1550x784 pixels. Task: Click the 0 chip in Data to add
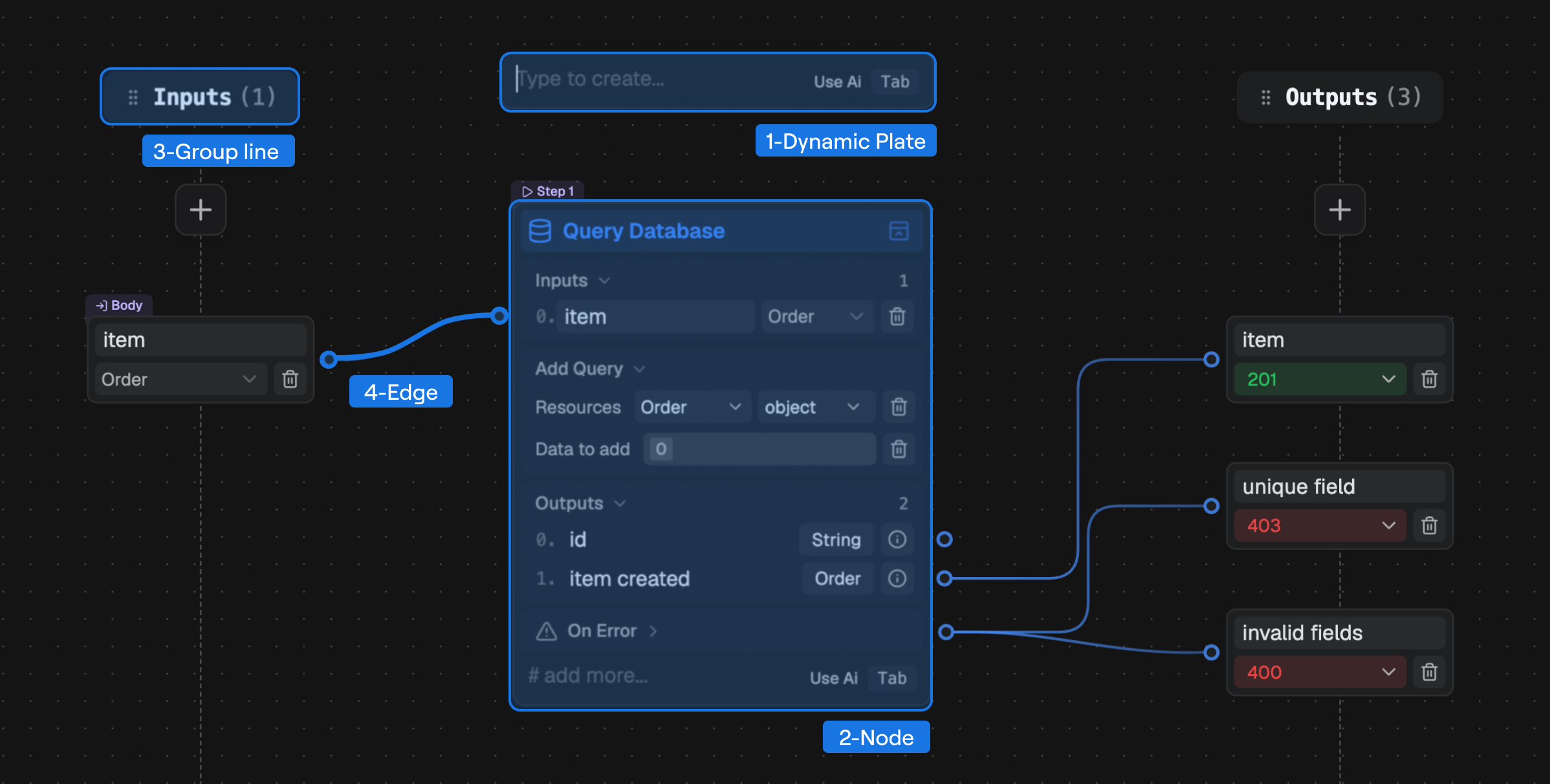(661, 449)
